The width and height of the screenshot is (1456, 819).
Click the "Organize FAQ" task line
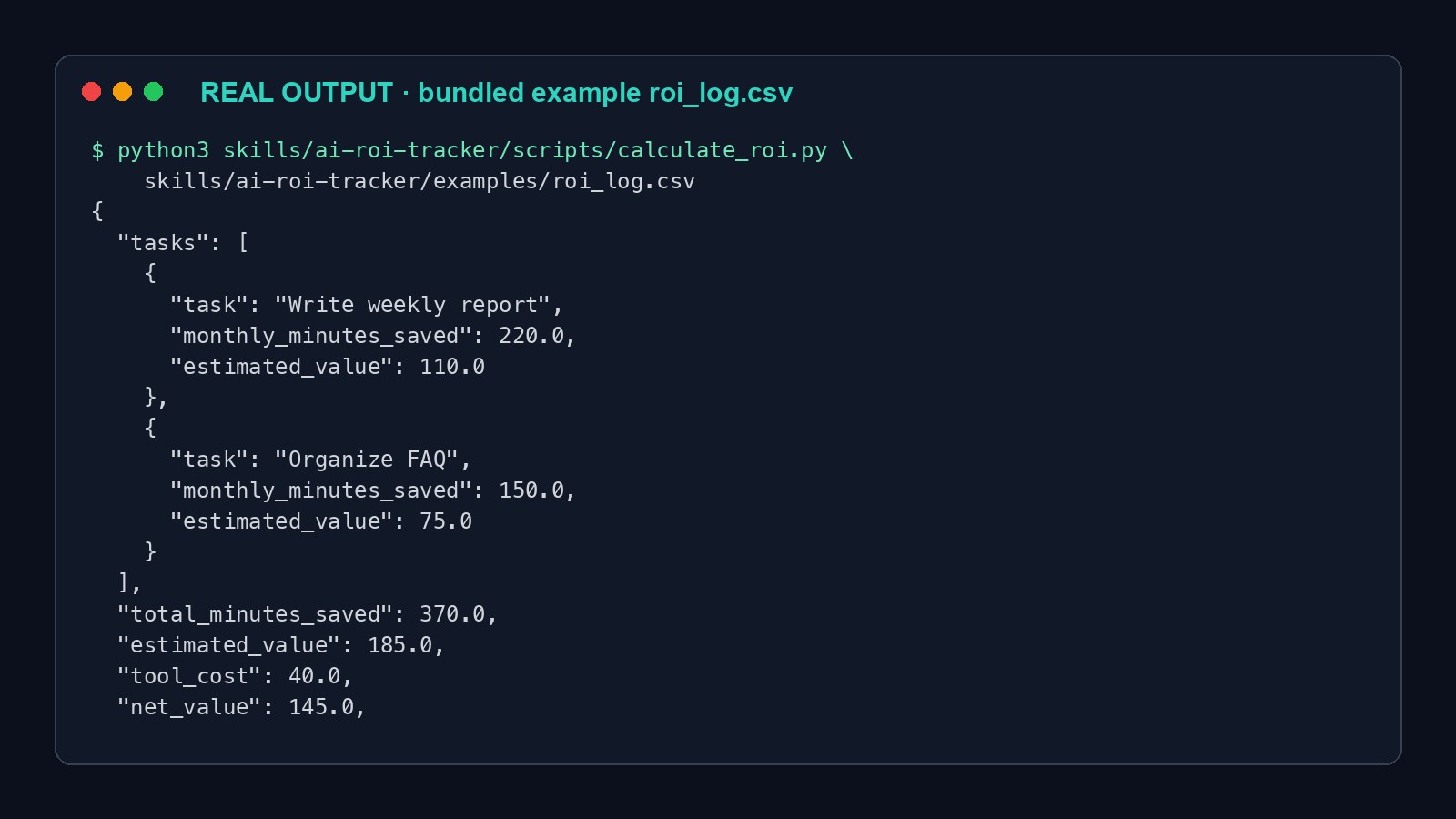pos(320,460)
